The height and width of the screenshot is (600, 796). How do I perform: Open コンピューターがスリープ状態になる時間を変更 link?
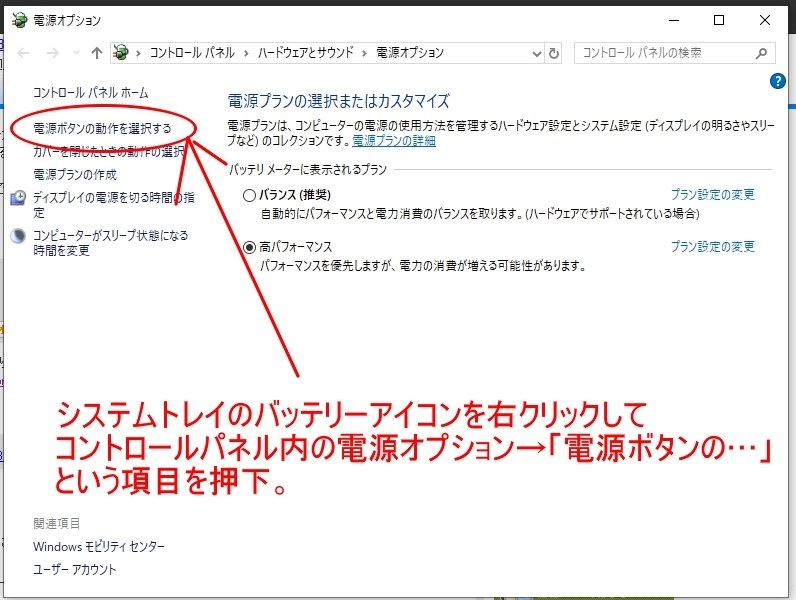(x=111, y=243)
